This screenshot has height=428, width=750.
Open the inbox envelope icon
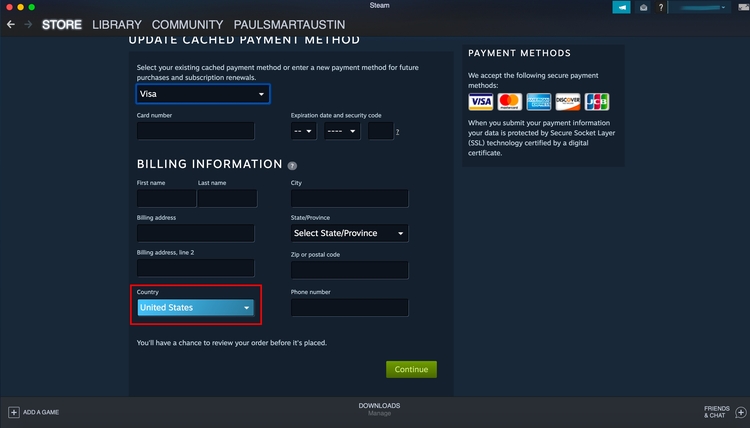(643, 7)
